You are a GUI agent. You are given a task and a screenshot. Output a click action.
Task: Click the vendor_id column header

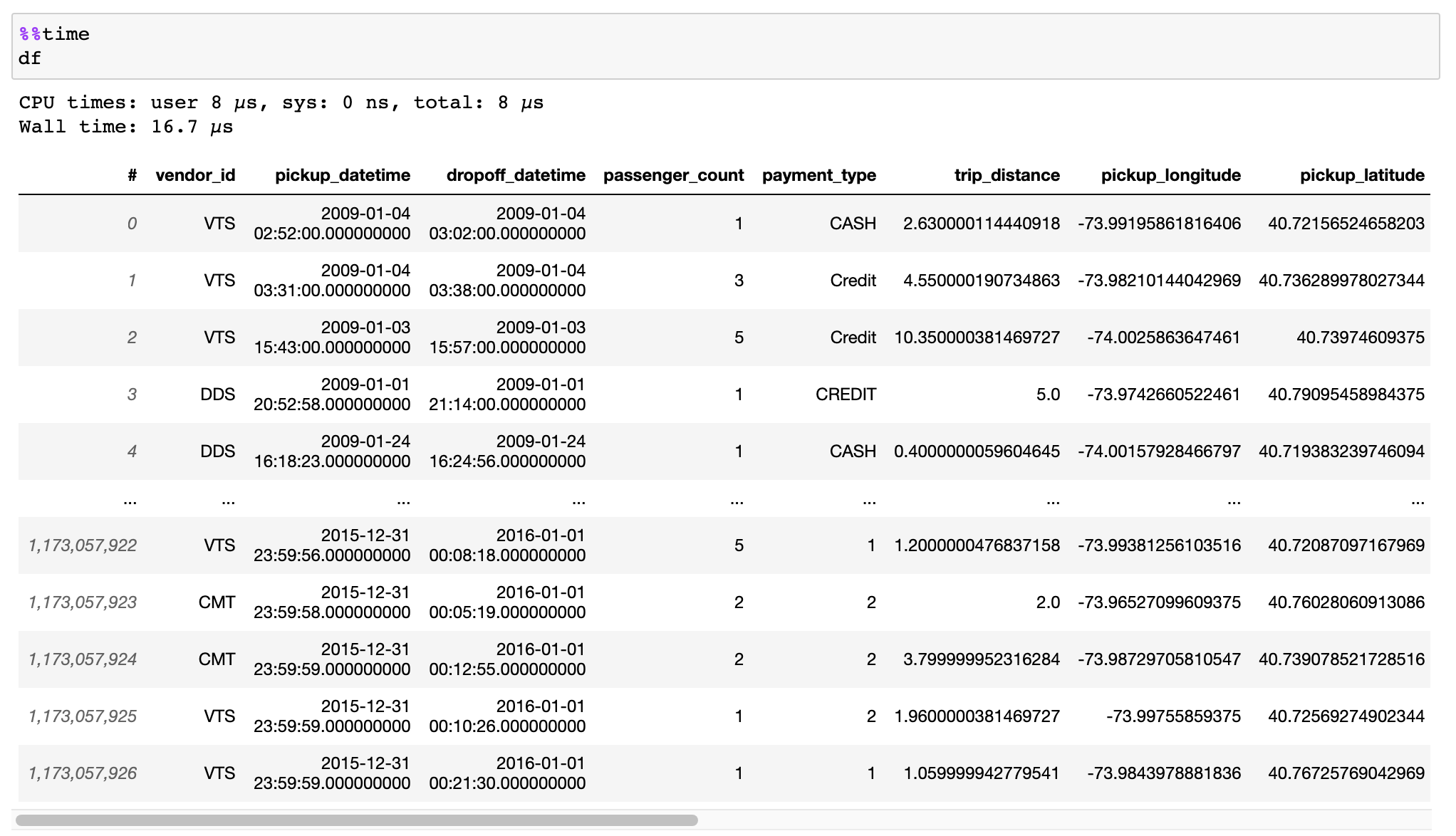(x=195, y=175)
